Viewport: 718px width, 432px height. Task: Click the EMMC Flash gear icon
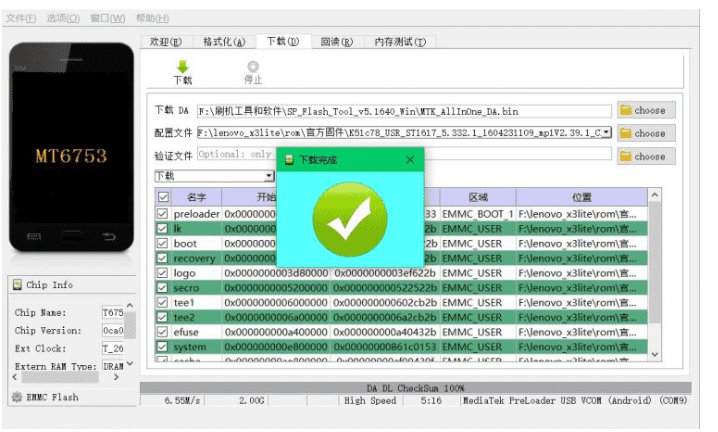[16, 397]
